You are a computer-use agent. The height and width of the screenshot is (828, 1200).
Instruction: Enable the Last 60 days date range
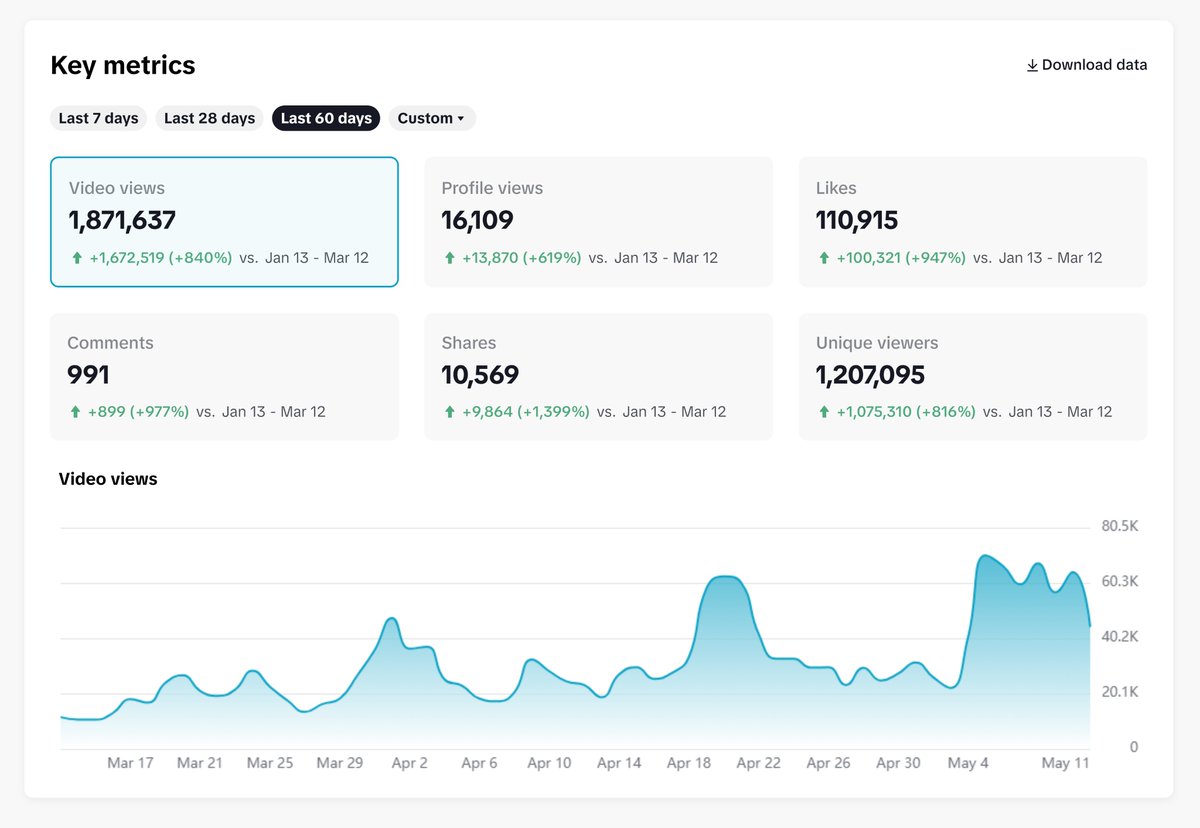[x=326, y=118]
